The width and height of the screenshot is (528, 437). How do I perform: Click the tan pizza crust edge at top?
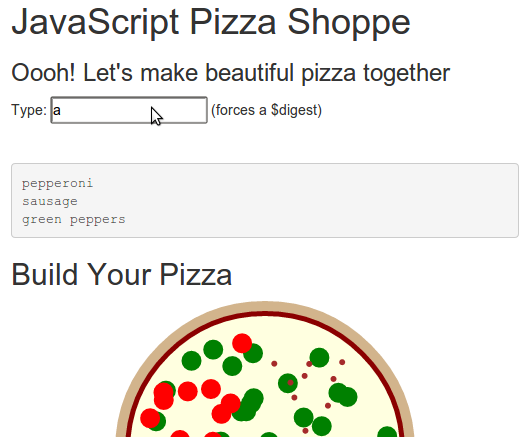coord(265,306)
